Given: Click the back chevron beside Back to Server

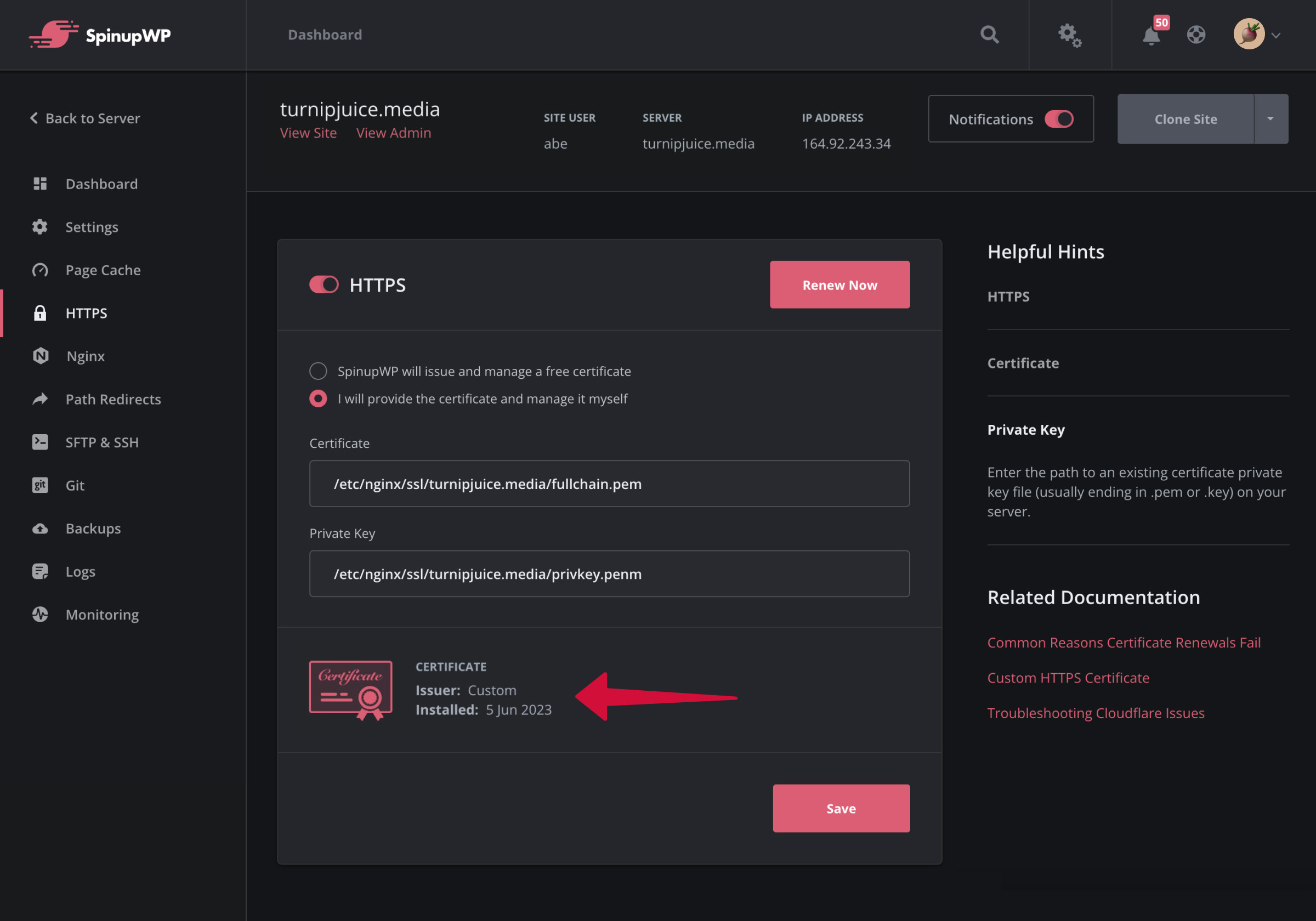Looking at the screenshot, I should point(34,118).
